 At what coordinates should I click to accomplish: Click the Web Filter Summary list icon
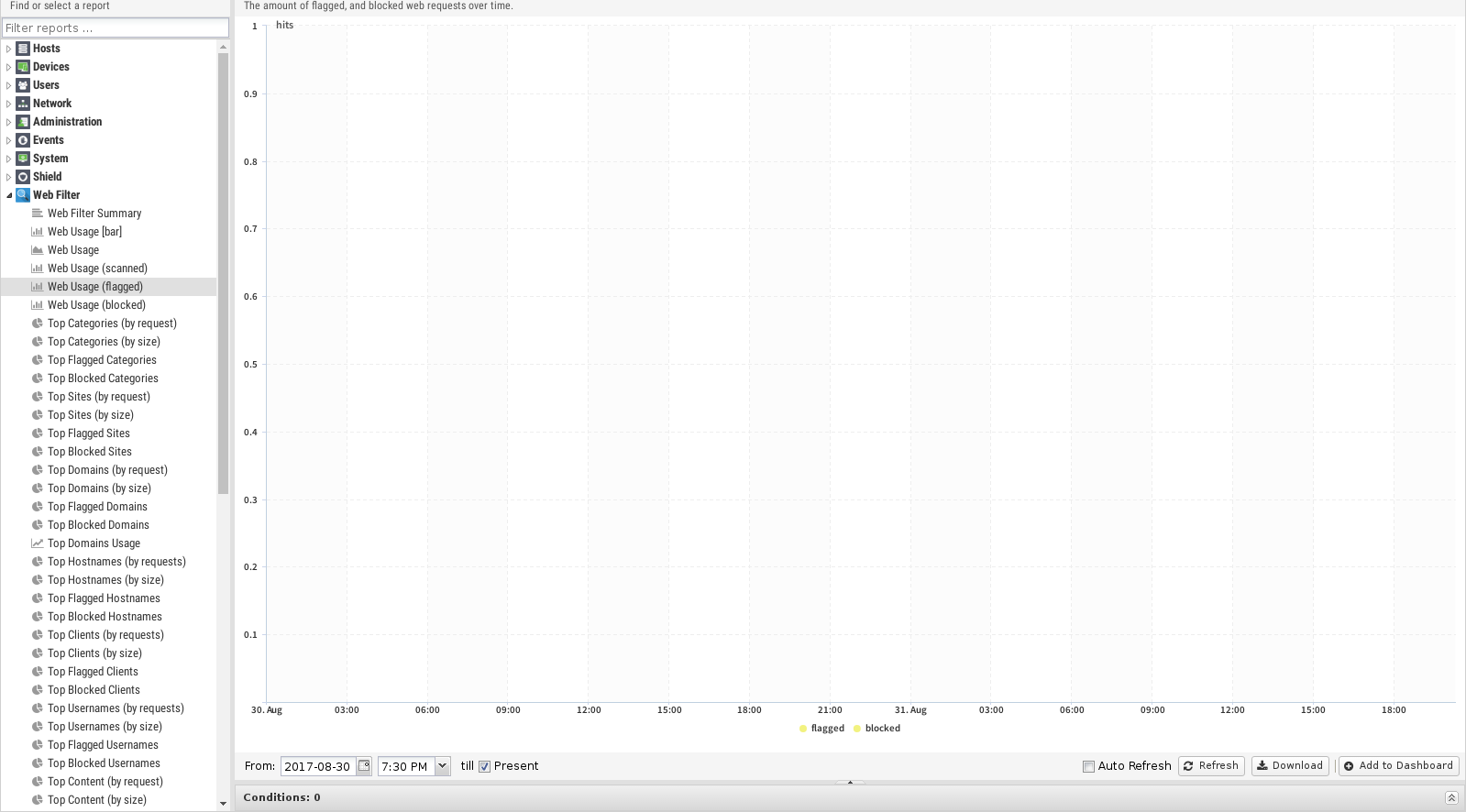pos(38,214)
